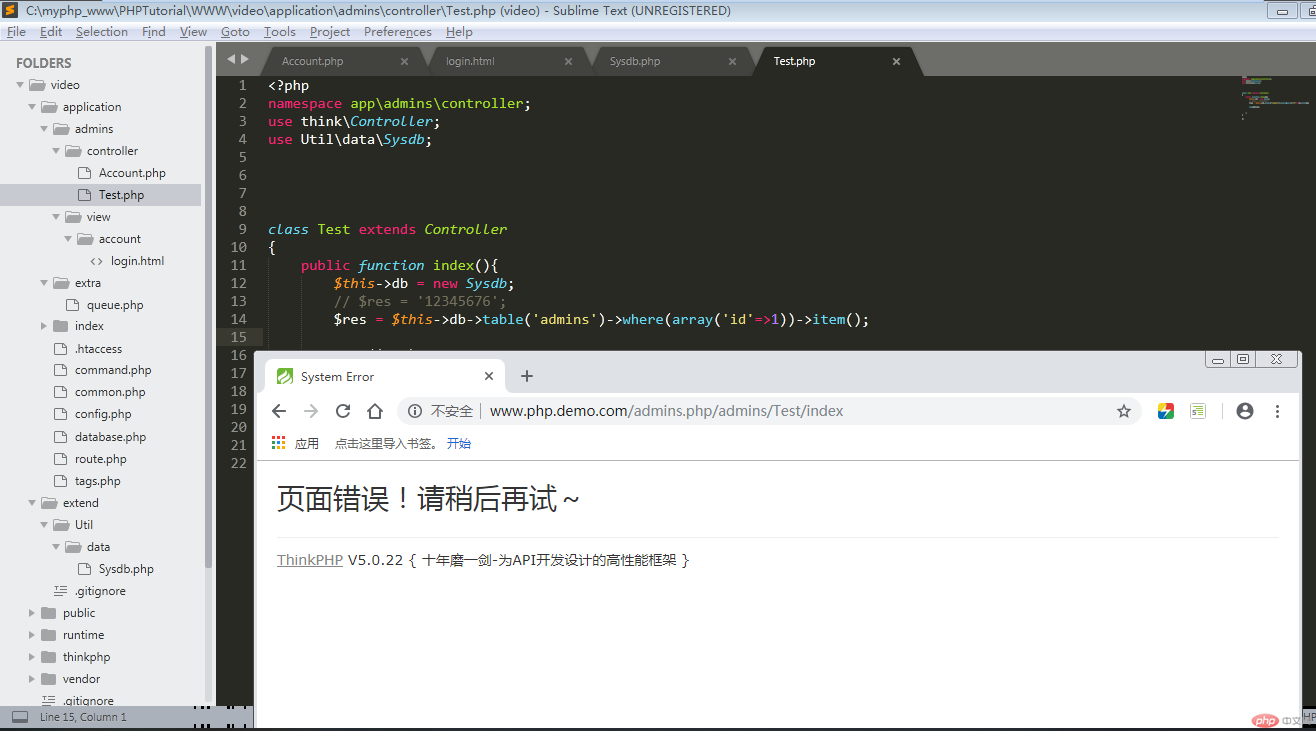Screen dimensions: 1316x731
Task: Click Line 15, Column 1 status text
Action: click(83, 717)
